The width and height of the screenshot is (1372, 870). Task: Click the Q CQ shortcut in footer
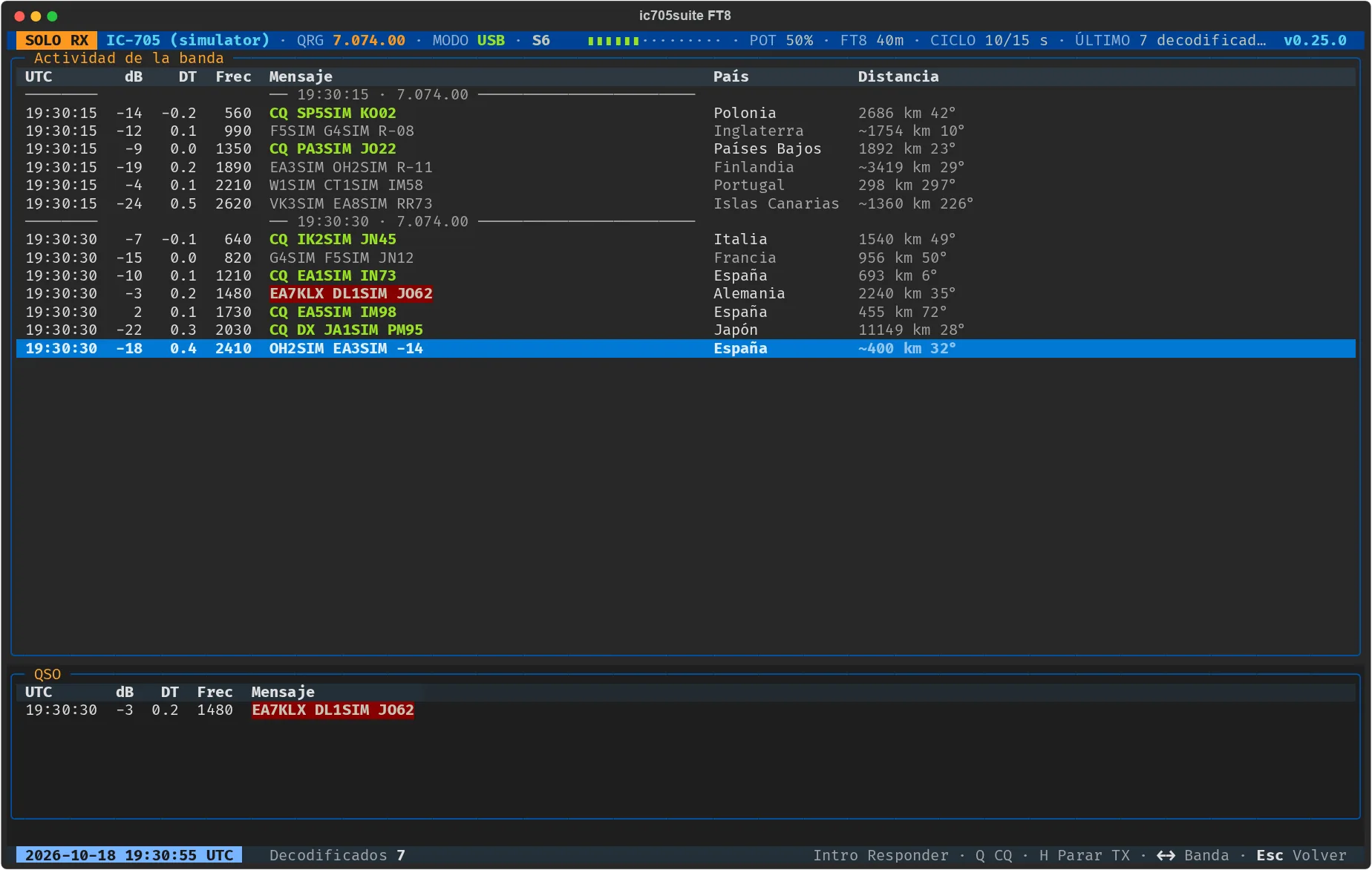pos(993,855)
